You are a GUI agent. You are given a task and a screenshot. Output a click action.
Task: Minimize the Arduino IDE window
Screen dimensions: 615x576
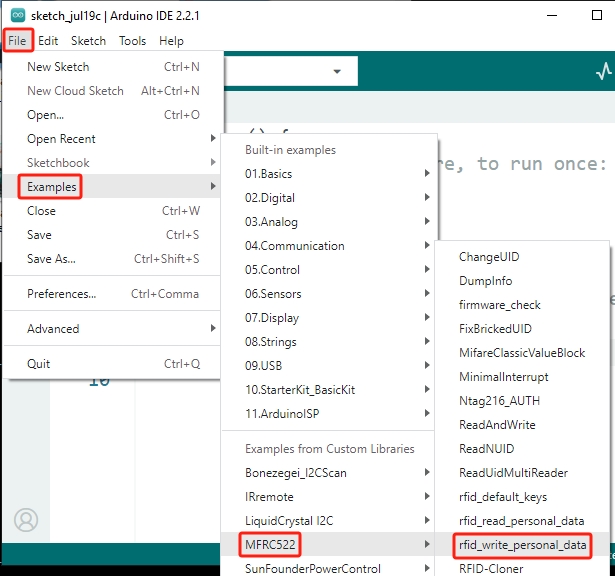pos(552,15)
